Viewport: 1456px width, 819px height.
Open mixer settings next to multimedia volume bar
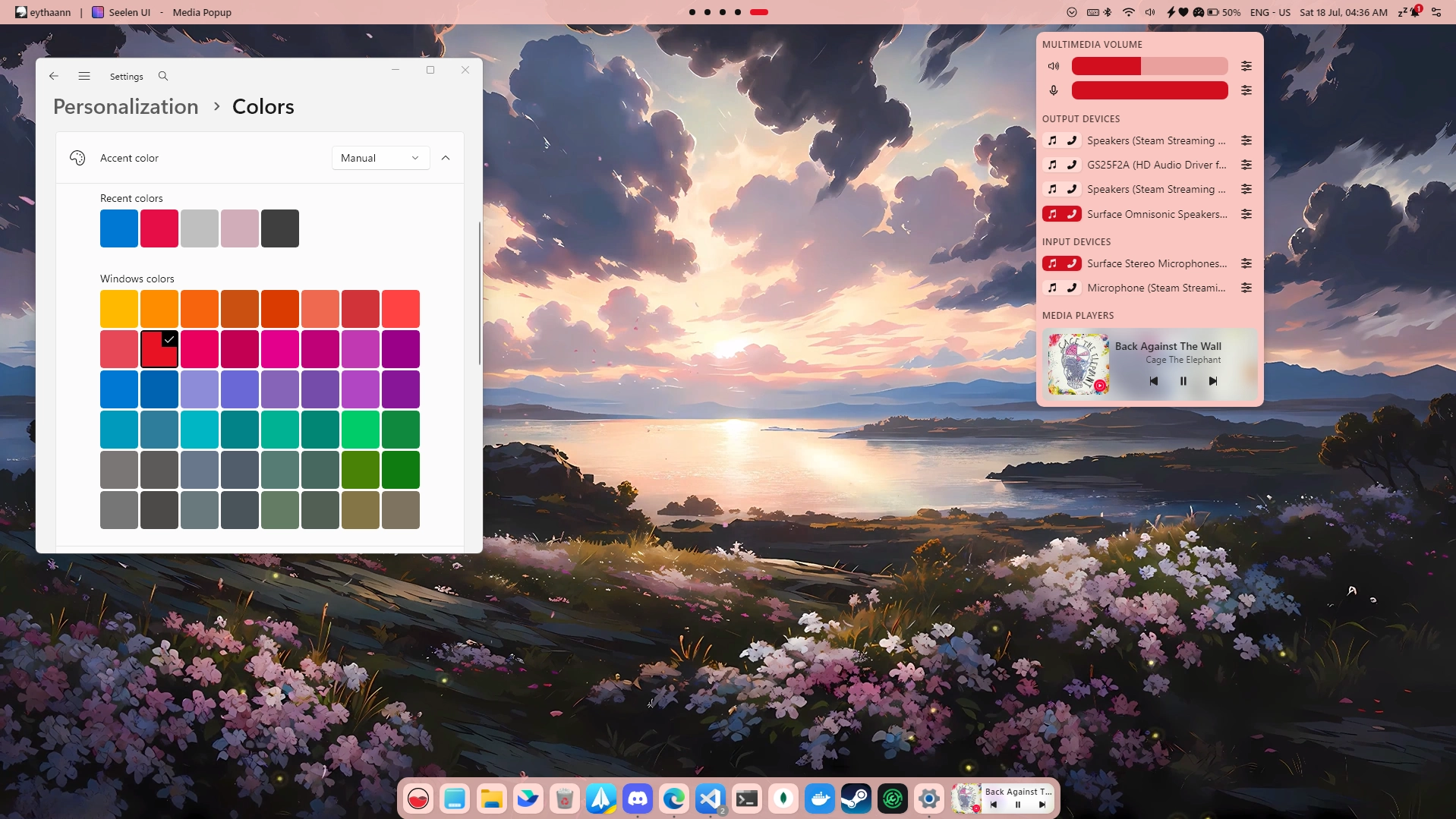[1246, 66]
